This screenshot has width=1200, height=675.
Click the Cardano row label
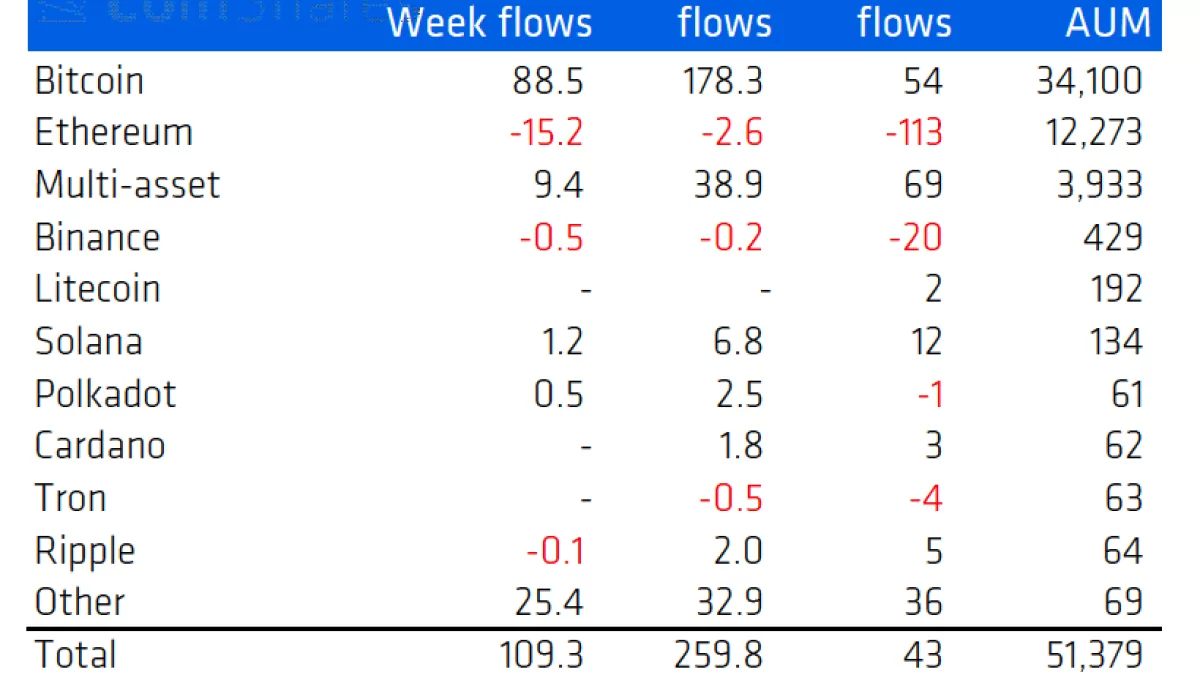click(100, 446)
